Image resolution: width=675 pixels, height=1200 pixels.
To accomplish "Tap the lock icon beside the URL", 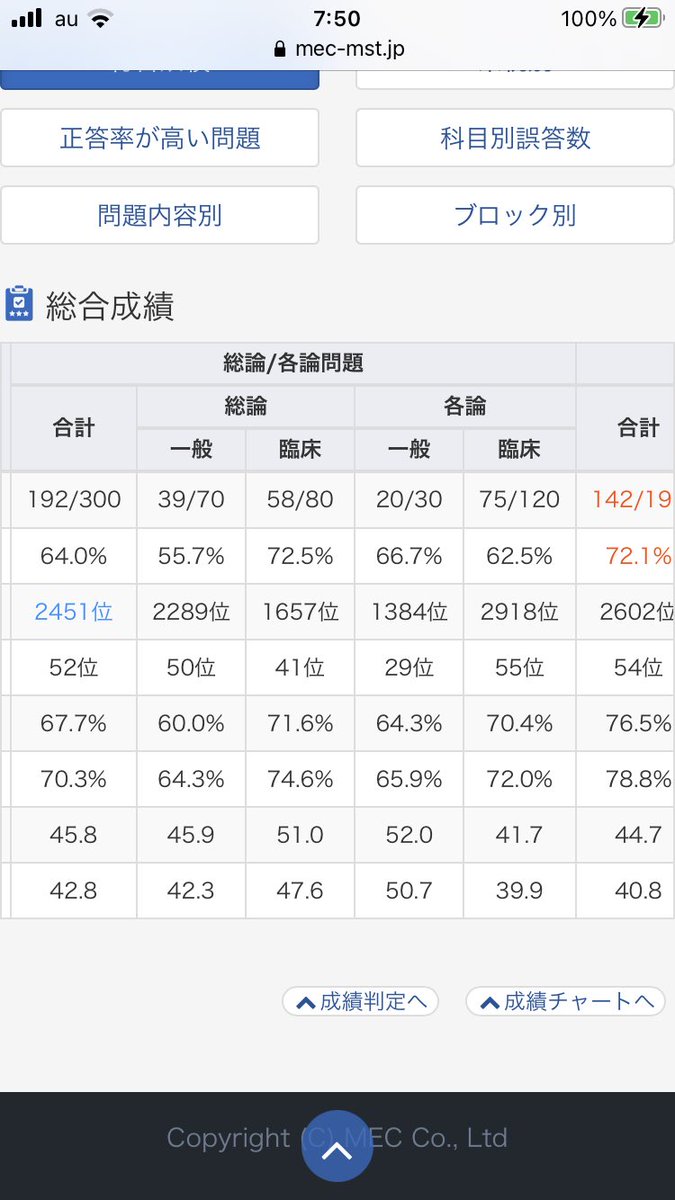I will [279, 49].
